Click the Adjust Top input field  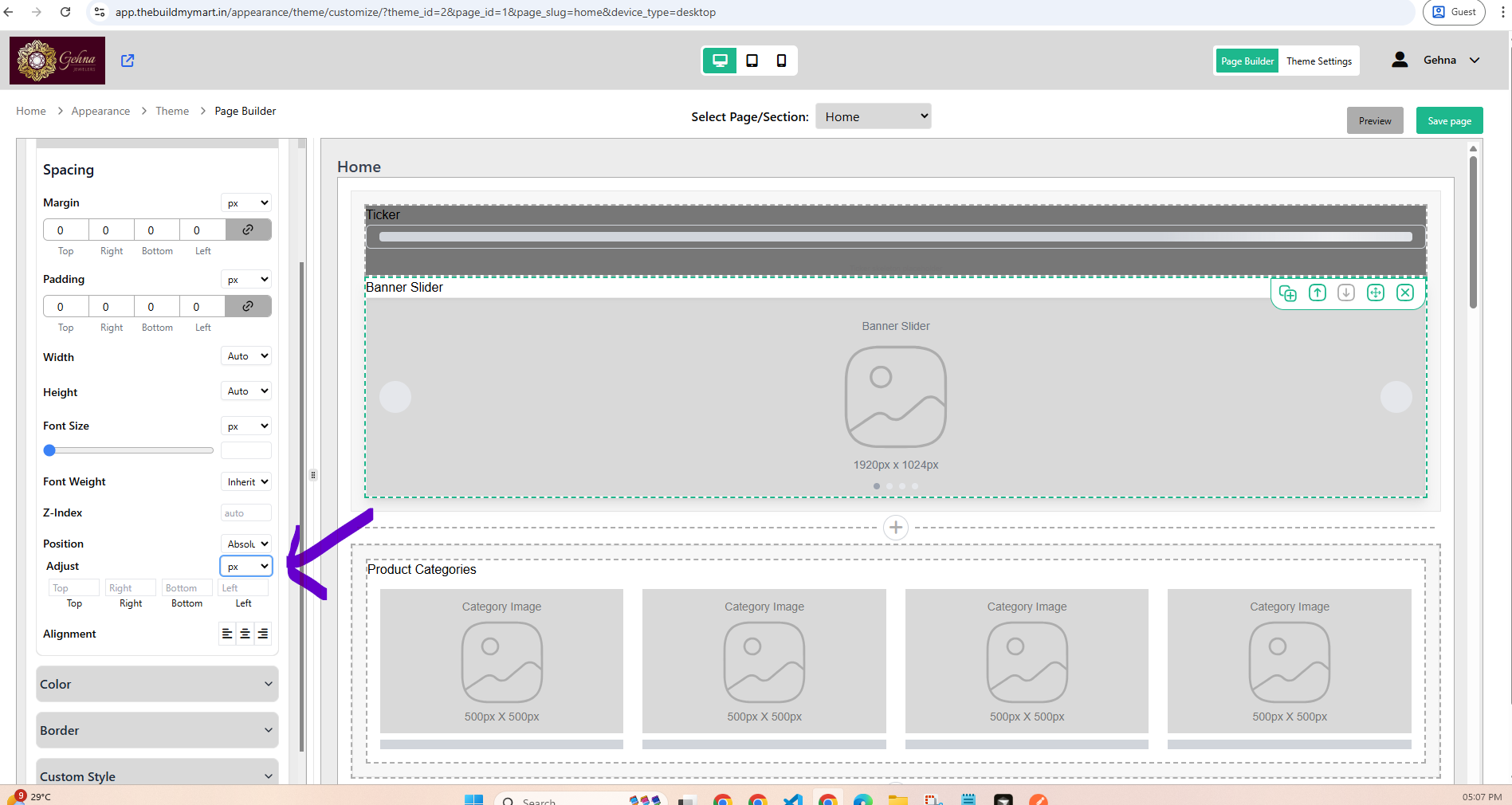[74, 587]
